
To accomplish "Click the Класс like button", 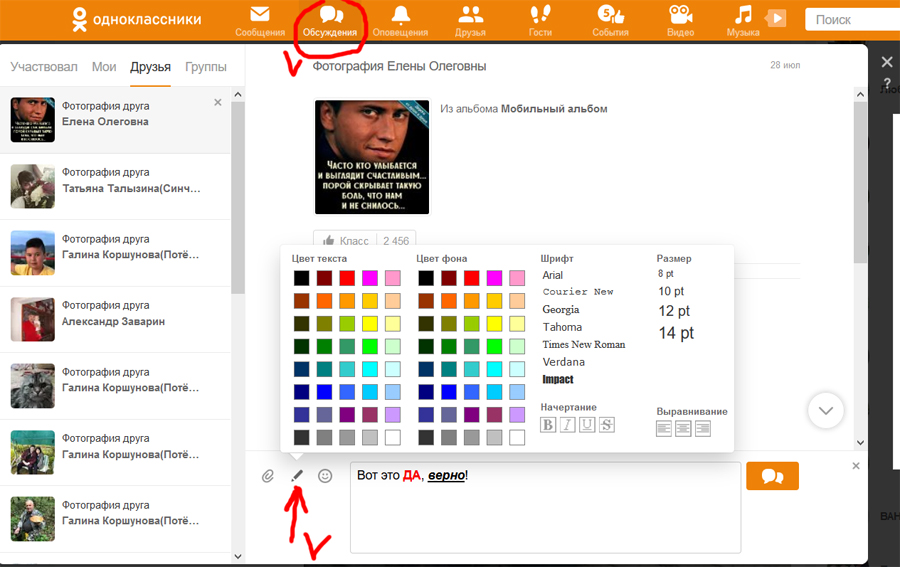I will 346,241.
